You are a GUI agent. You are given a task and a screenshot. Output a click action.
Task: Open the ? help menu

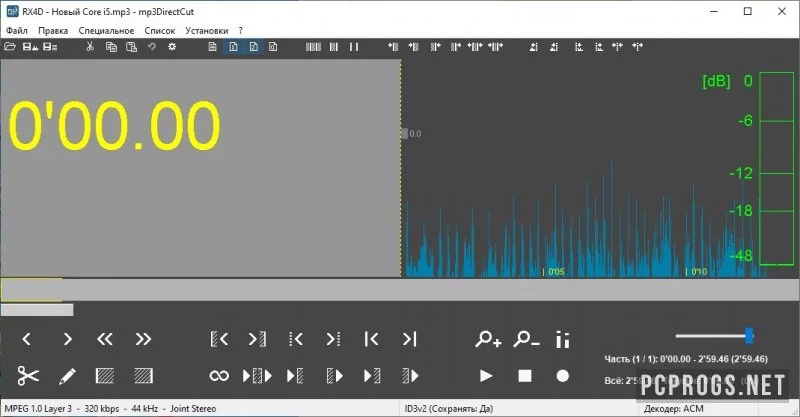pyautogui.click(x=240, y=31)
